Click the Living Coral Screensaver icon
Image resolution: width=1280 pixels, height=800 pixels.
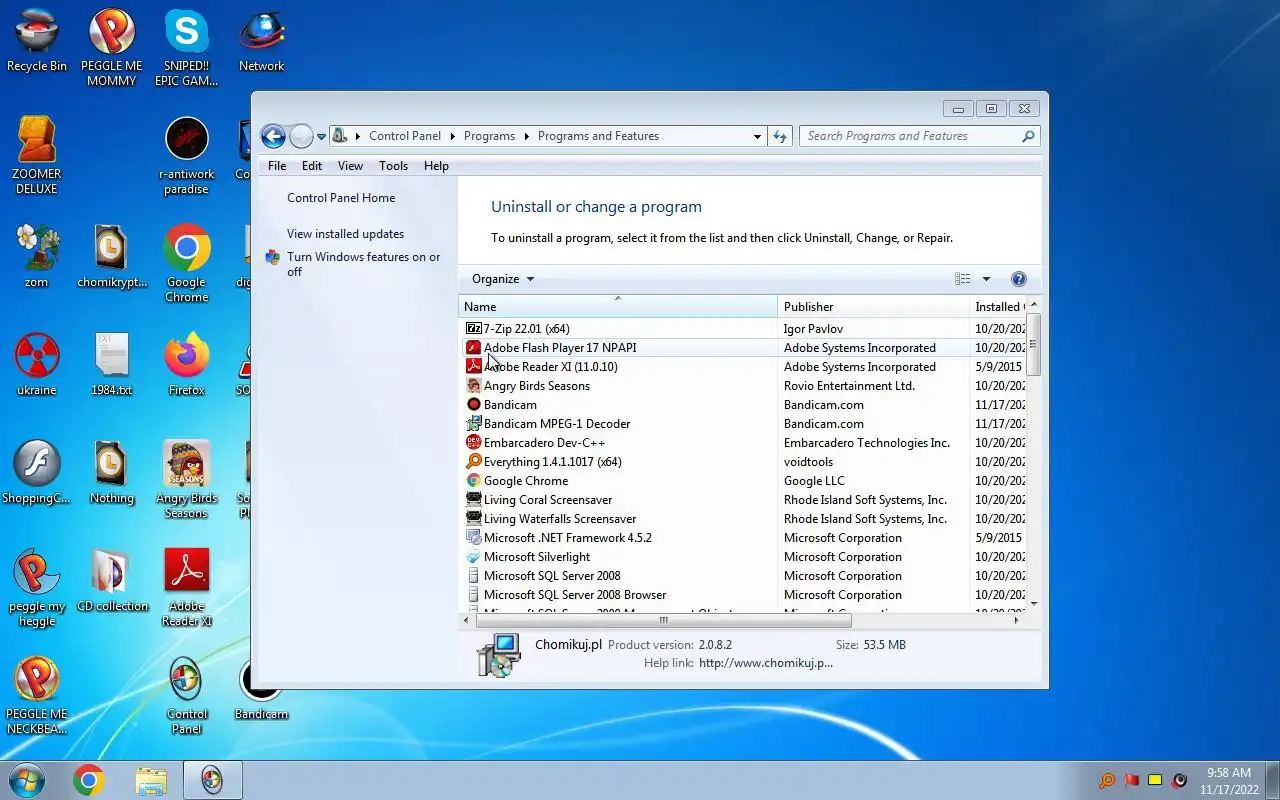tap(474, 499)
